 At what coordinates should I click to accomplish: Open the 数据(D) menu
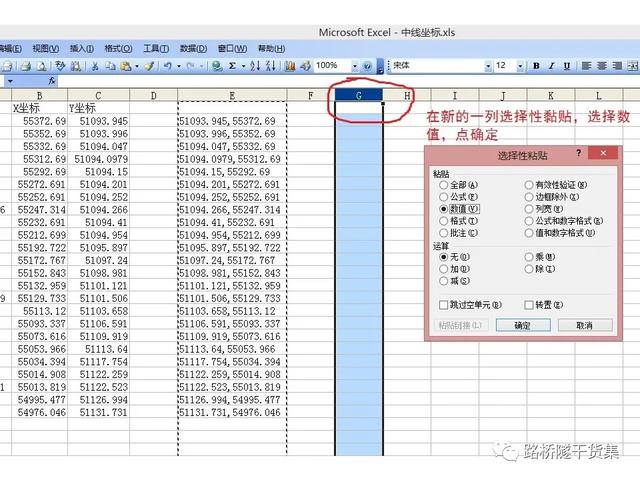pos(193,49)
